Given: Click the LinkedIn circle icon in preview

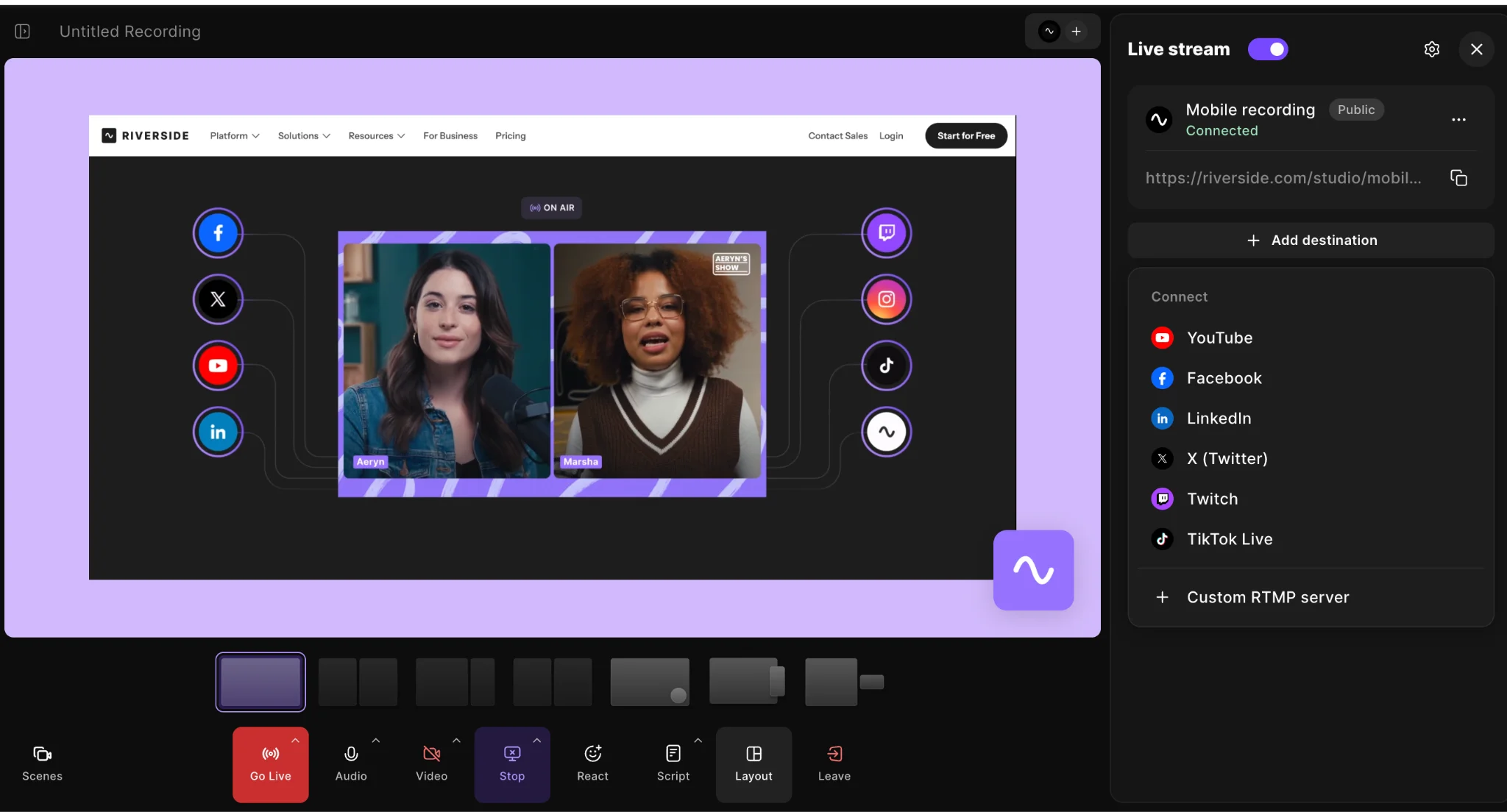Looking at the screenshot, I should (218, 432).
